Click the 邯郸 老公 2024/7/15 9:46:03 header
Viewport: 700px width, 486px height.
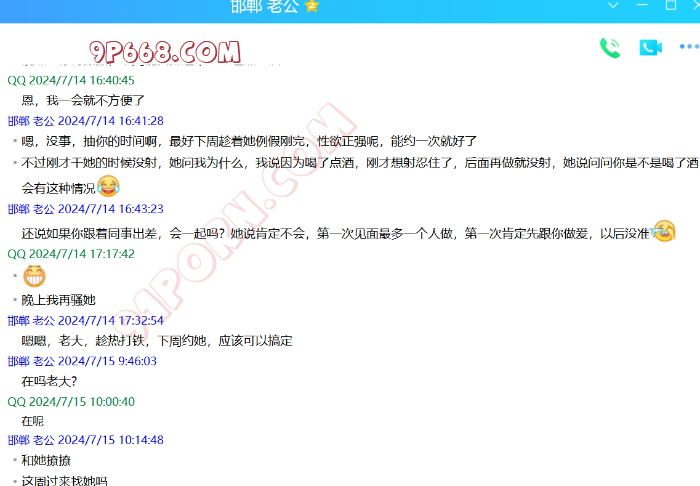(x=82, y=361)
